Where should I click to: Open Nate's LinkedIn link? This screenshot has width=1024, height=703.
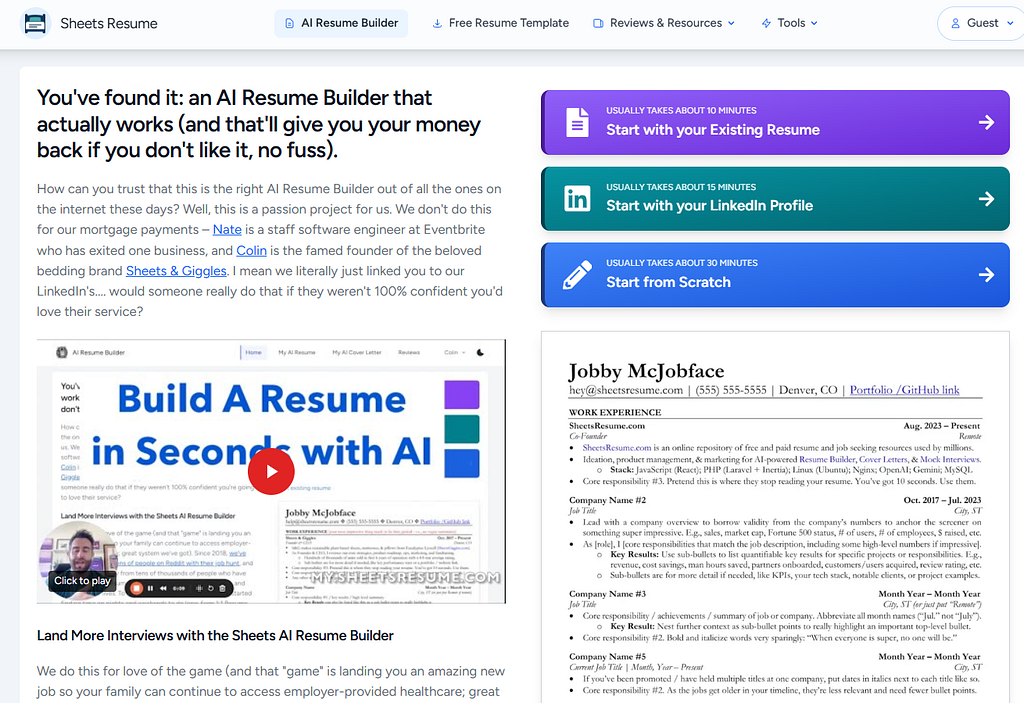point(227,230)
